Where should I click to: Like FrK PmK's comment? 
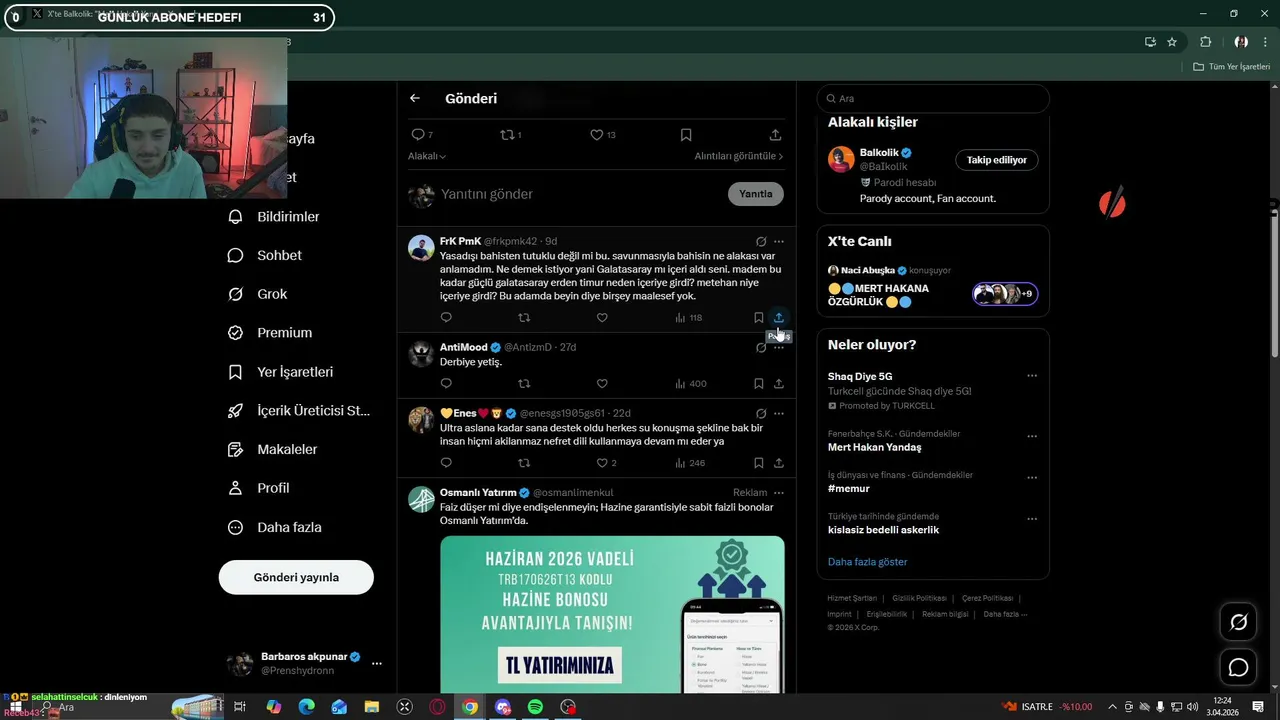click(x=602, y=317)
